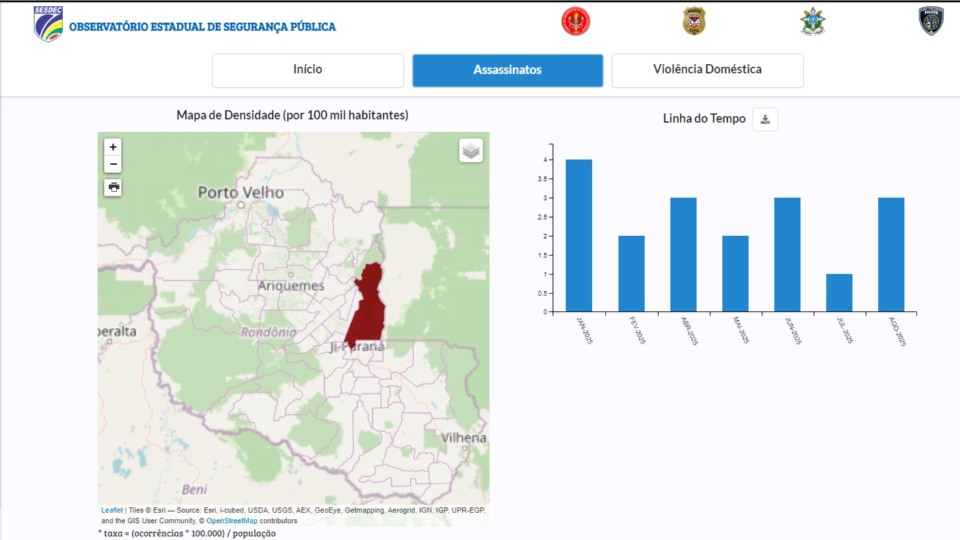Open the OpenStreetMap contributors link
Viewport: 960px width, 540px height.
click(231, 521)
